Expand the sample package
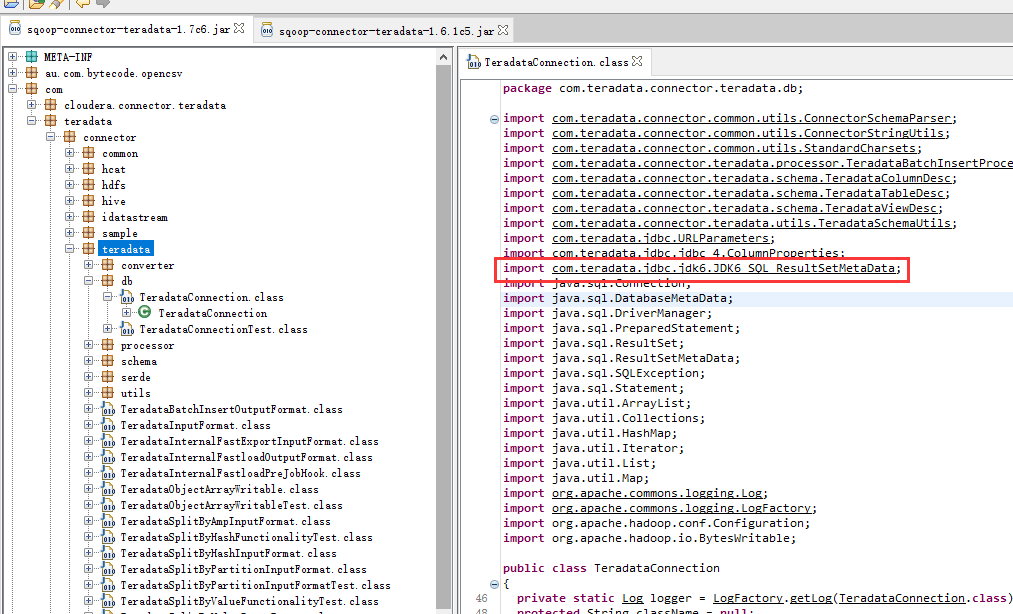Image resolution: width=1013 pixels, height=614 pixels. [69, 233]
